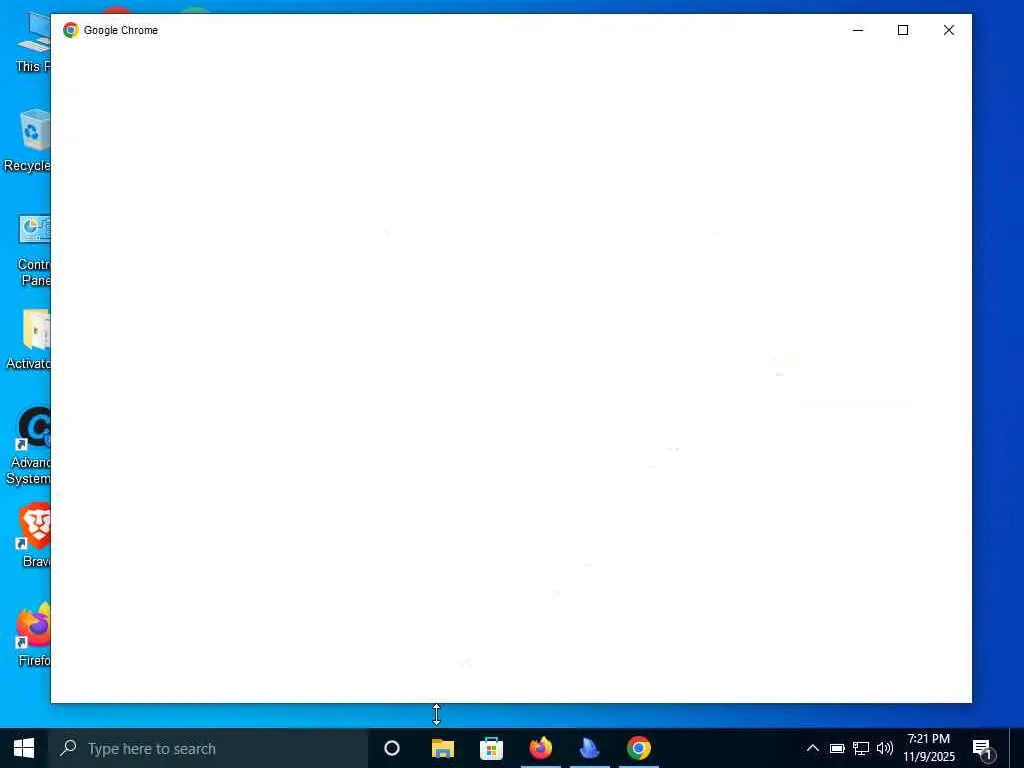Select the Firefox desktop shortcut
Viewport: 1024px width, 768px height.
33,635
